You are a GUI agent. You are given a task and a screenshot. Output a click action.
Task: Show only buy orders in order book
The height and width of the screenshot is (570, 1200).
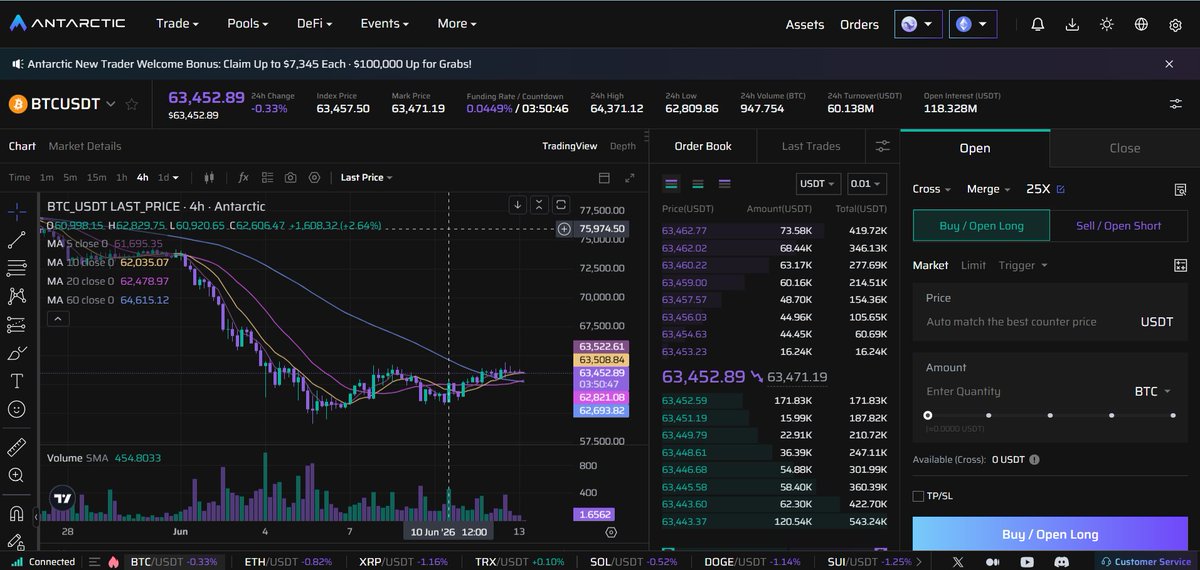click(x=698, y=184)
